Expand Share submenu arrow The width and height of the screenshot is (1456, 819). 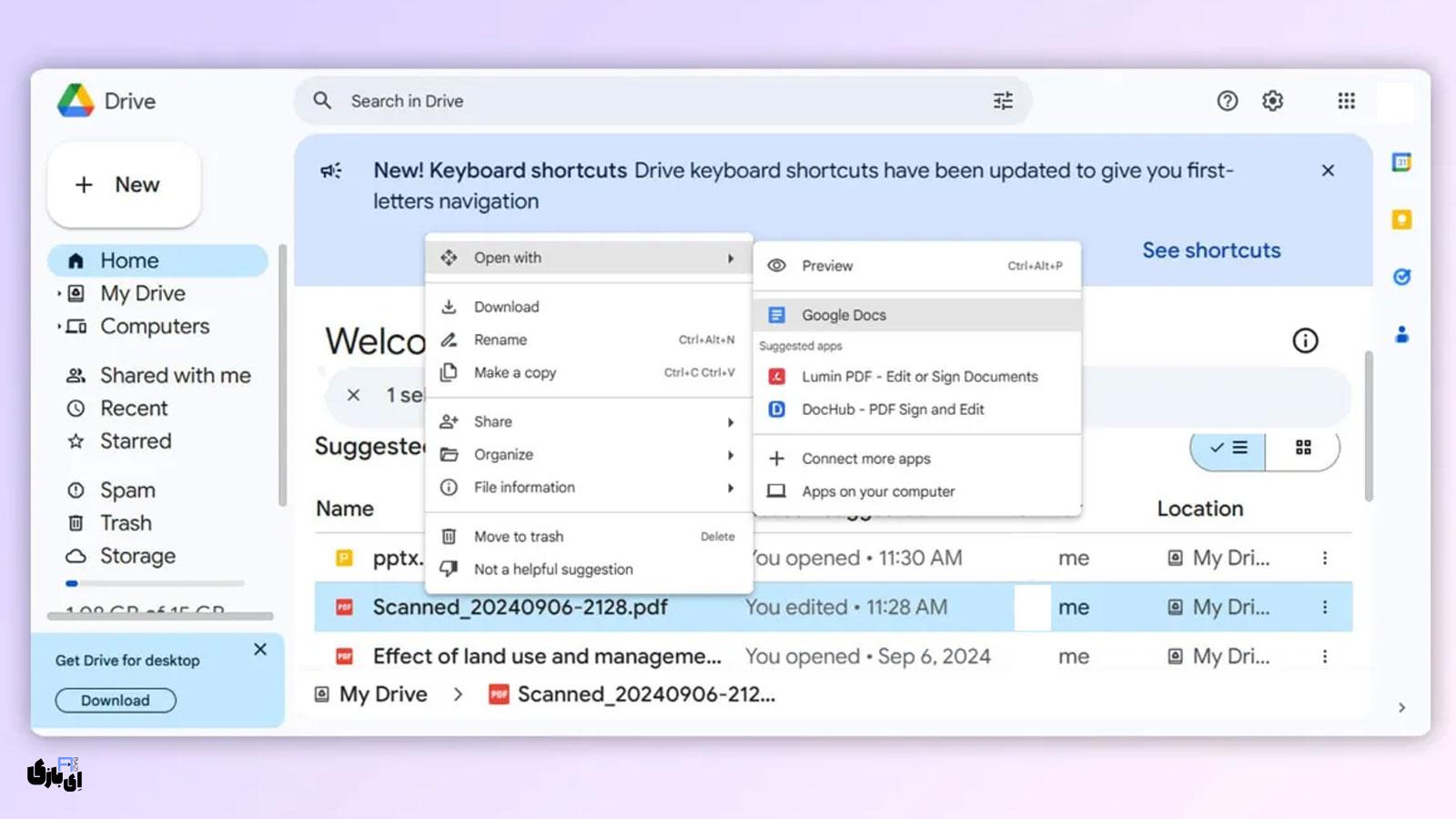[x=731, y=422]
